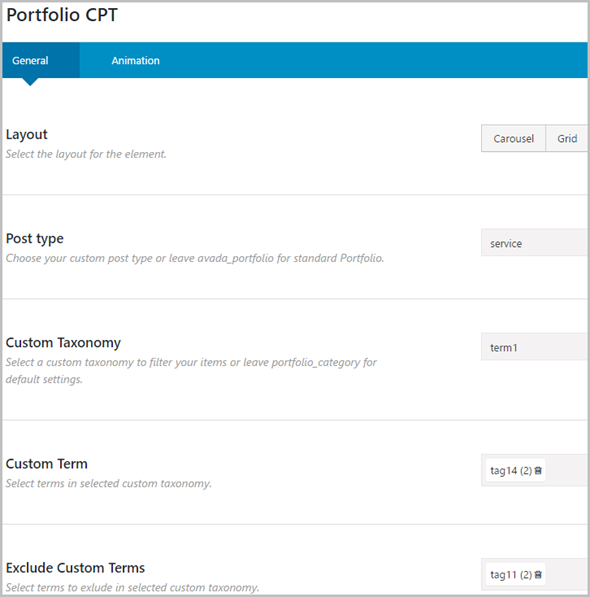Screen dimensions: 590x597
Task: Click the avada_portfolio post type description text
Action: (195, 258)
